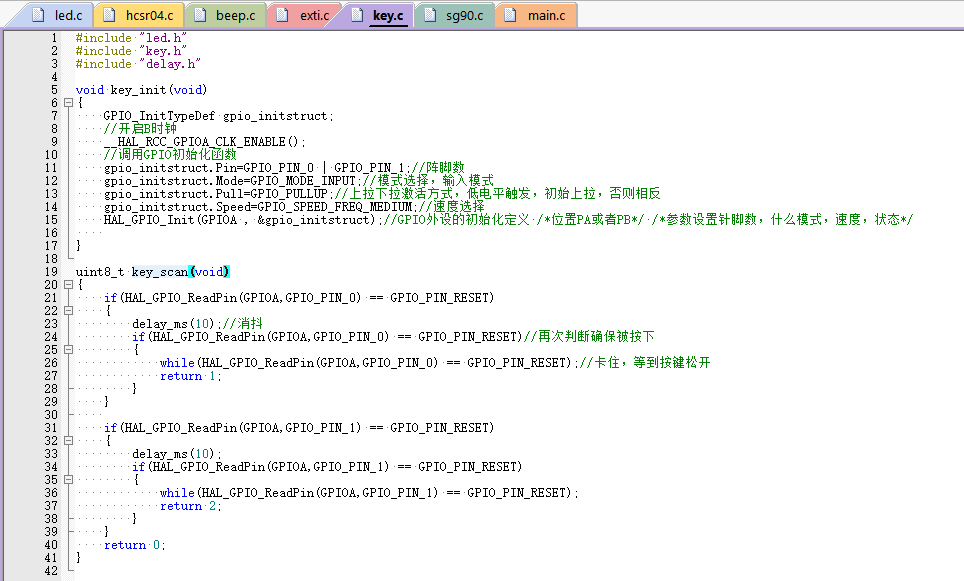Screen dimensions: 964x581
Task: Click '#include "led.h"' line
Action: pyautogui.click(x=132, y=38)
